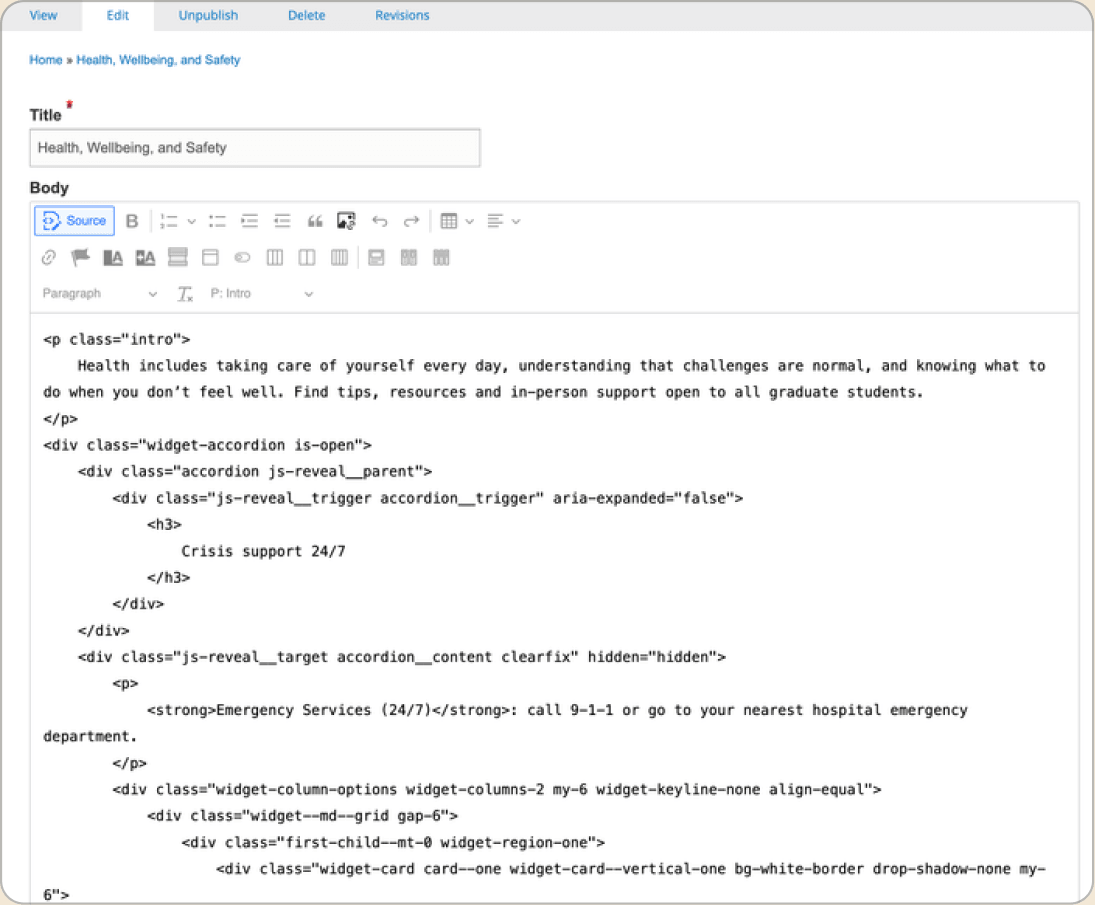Apply Bold formatting from the toolbar
Viewport: 1095px width, 905px height.
[132, 221]
